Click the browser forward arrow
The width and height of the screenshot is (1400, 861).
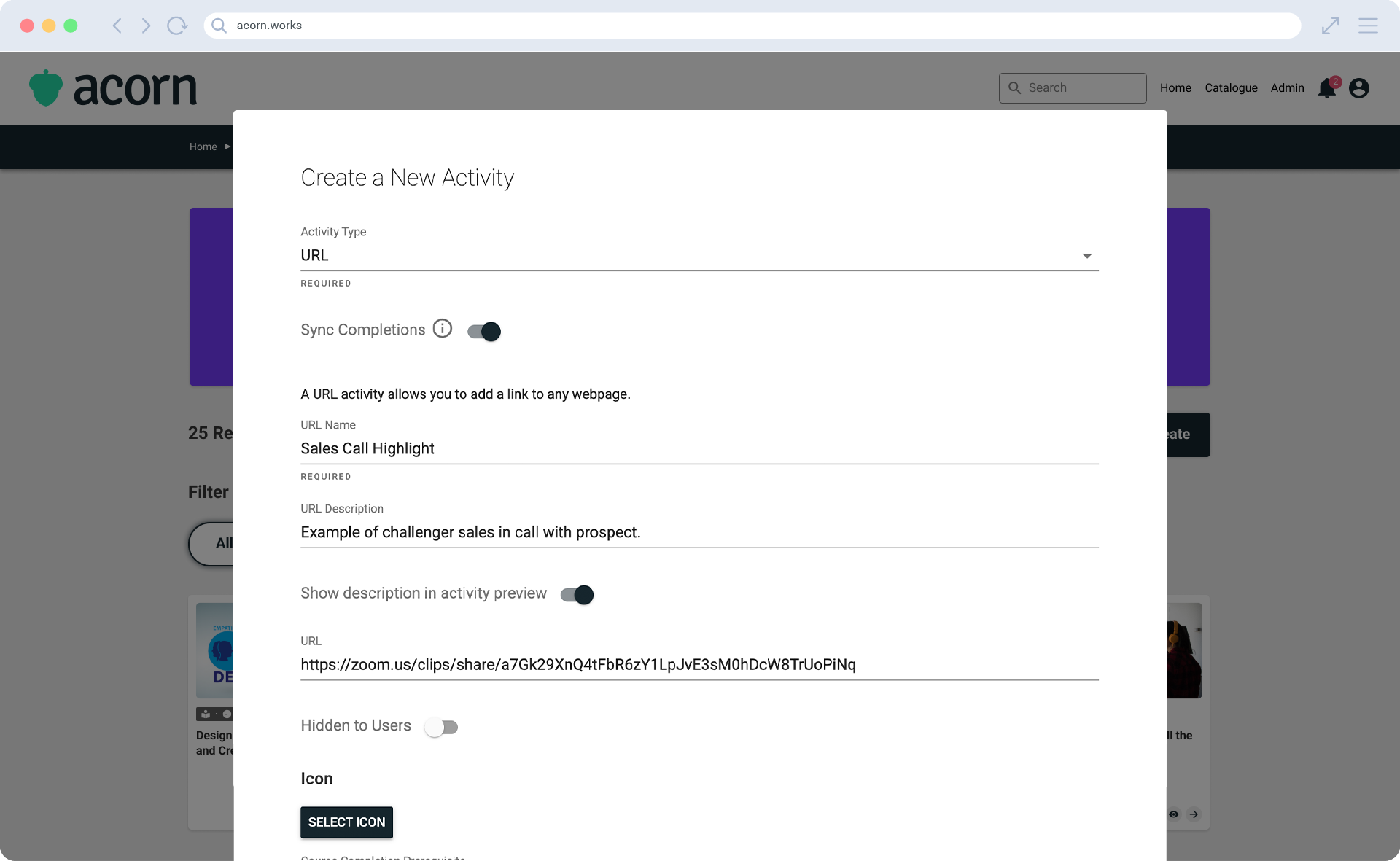146,26
